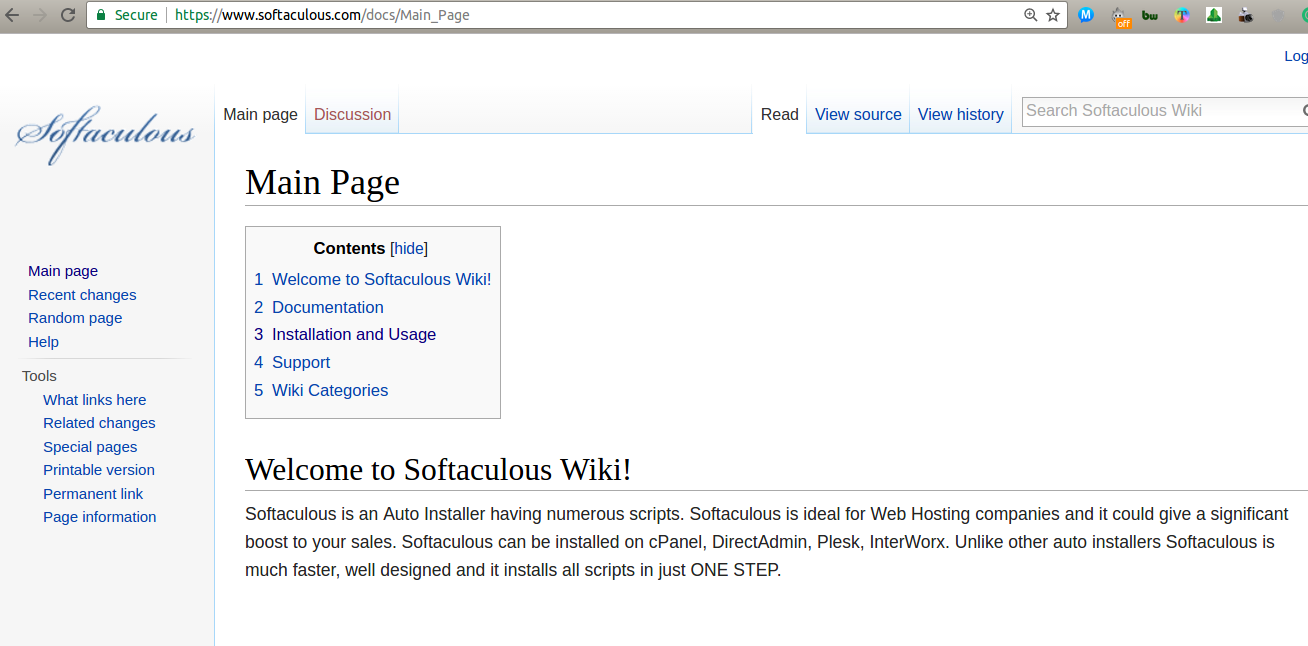This screenshot has width=1308, height=646.
Task: Open the green bw extension icon
Action: (1150, 15)
